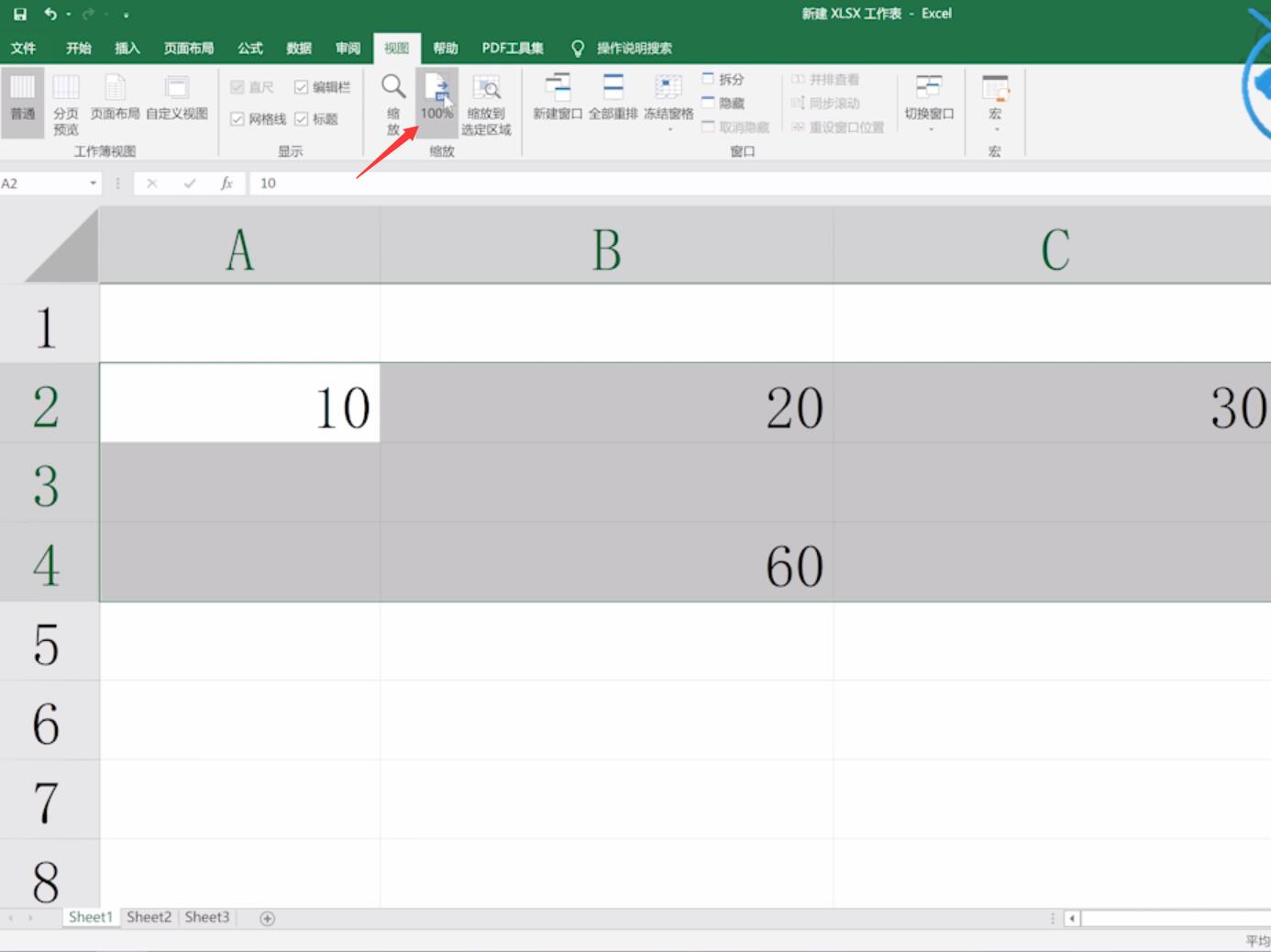Switch to the 公式 Formulas tab
Screen dimensions: 1271x952
[x=250, y=48]
